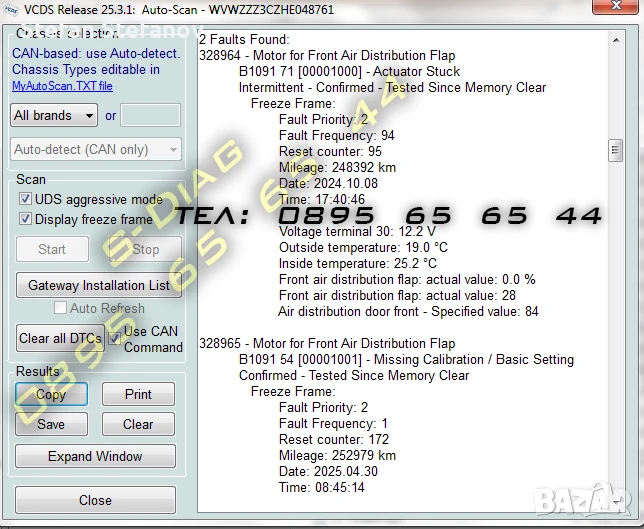Viewport: 644px width, 529px height.
Task: Click the VCDS icon in the title bar
Action: click(x=12, y=9)
